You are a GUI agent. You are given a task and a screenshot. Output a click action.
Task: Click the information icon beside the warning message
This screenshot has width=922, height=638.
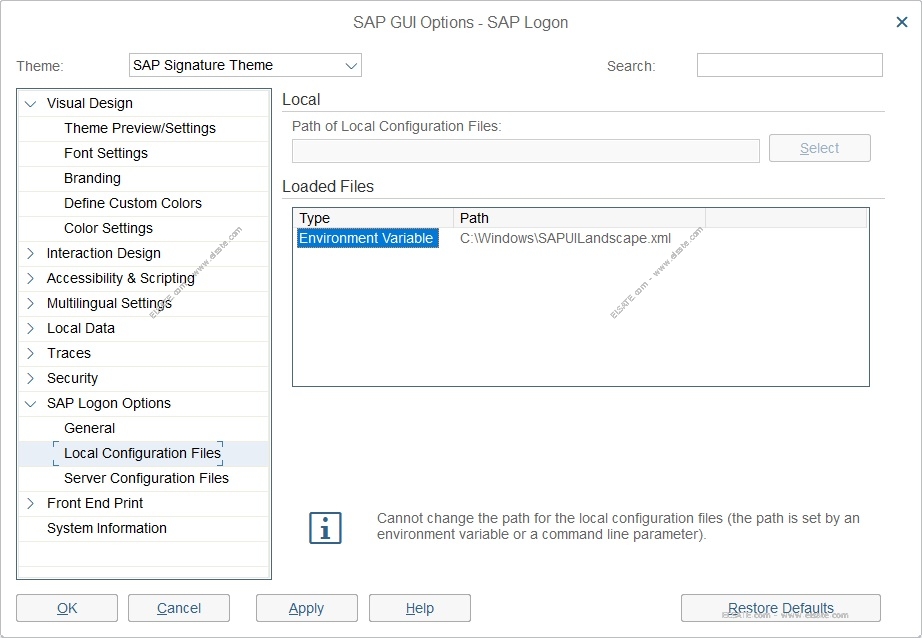click(x=325, y=528)
